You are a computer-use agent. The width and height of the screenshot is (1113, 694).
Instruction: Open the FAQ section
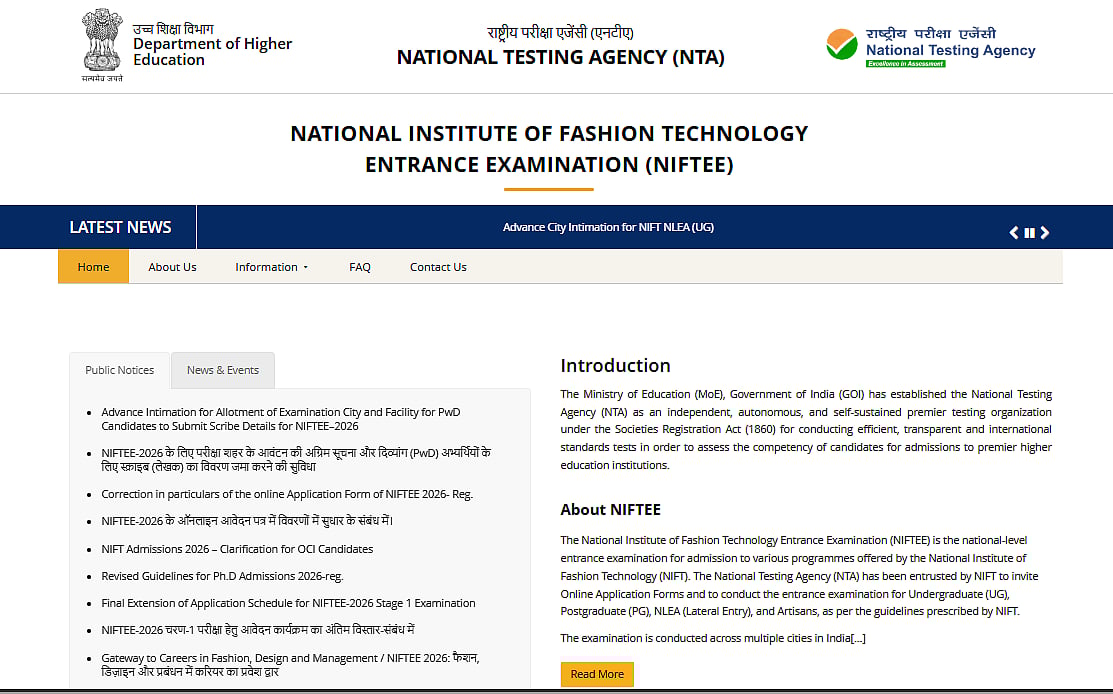(x=359, y=266)
